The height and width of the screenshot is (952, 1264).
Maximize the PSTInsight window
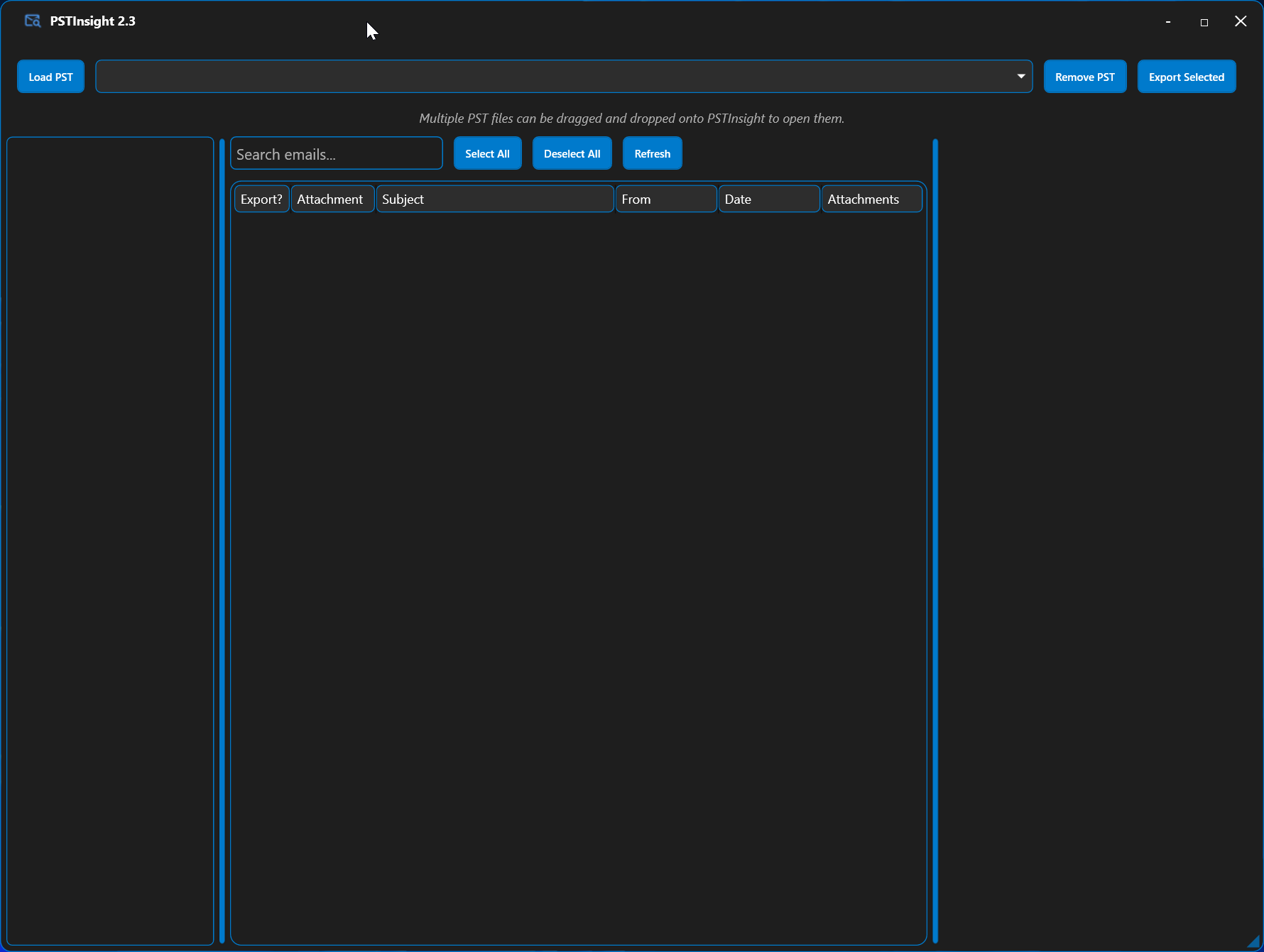1204,22
